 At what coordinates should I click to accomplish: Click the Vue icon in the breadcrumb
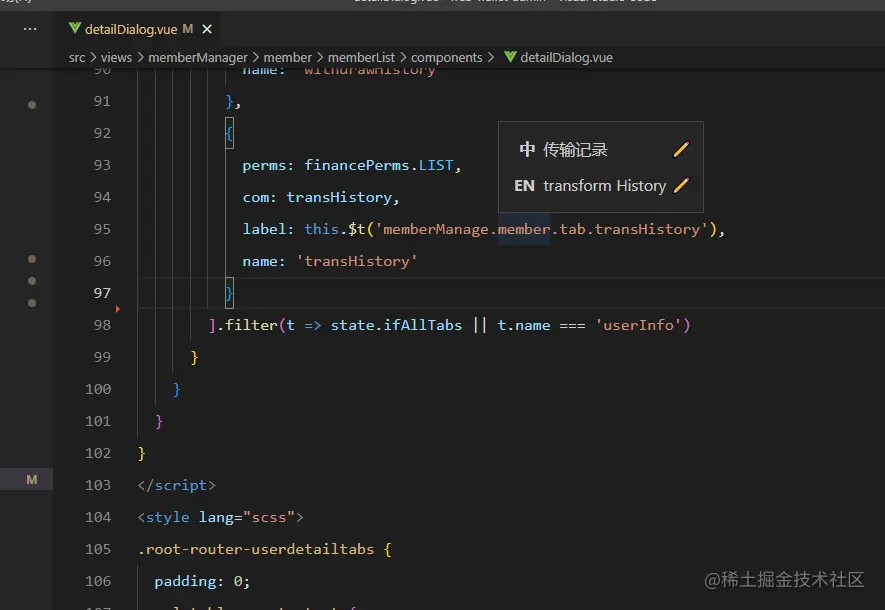click(x=510, y=57)
